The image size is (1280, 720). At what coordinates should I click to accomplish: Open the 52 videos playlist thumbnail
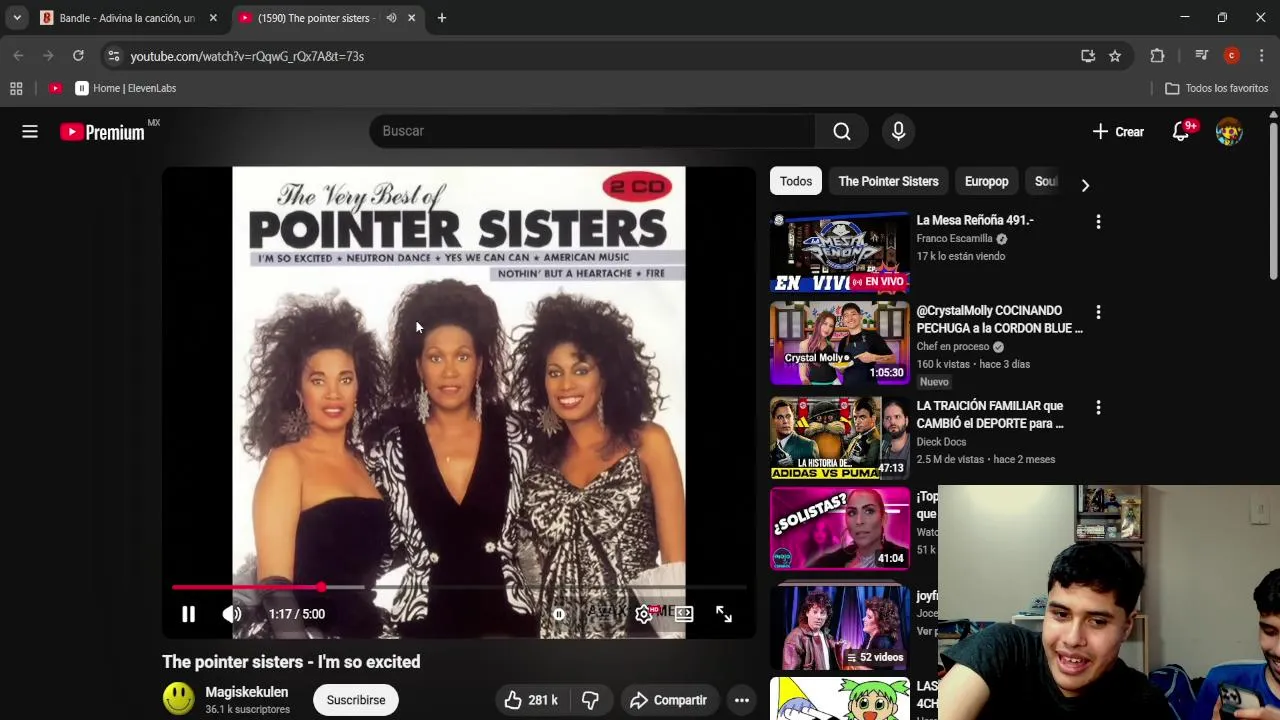click(840, 627)
